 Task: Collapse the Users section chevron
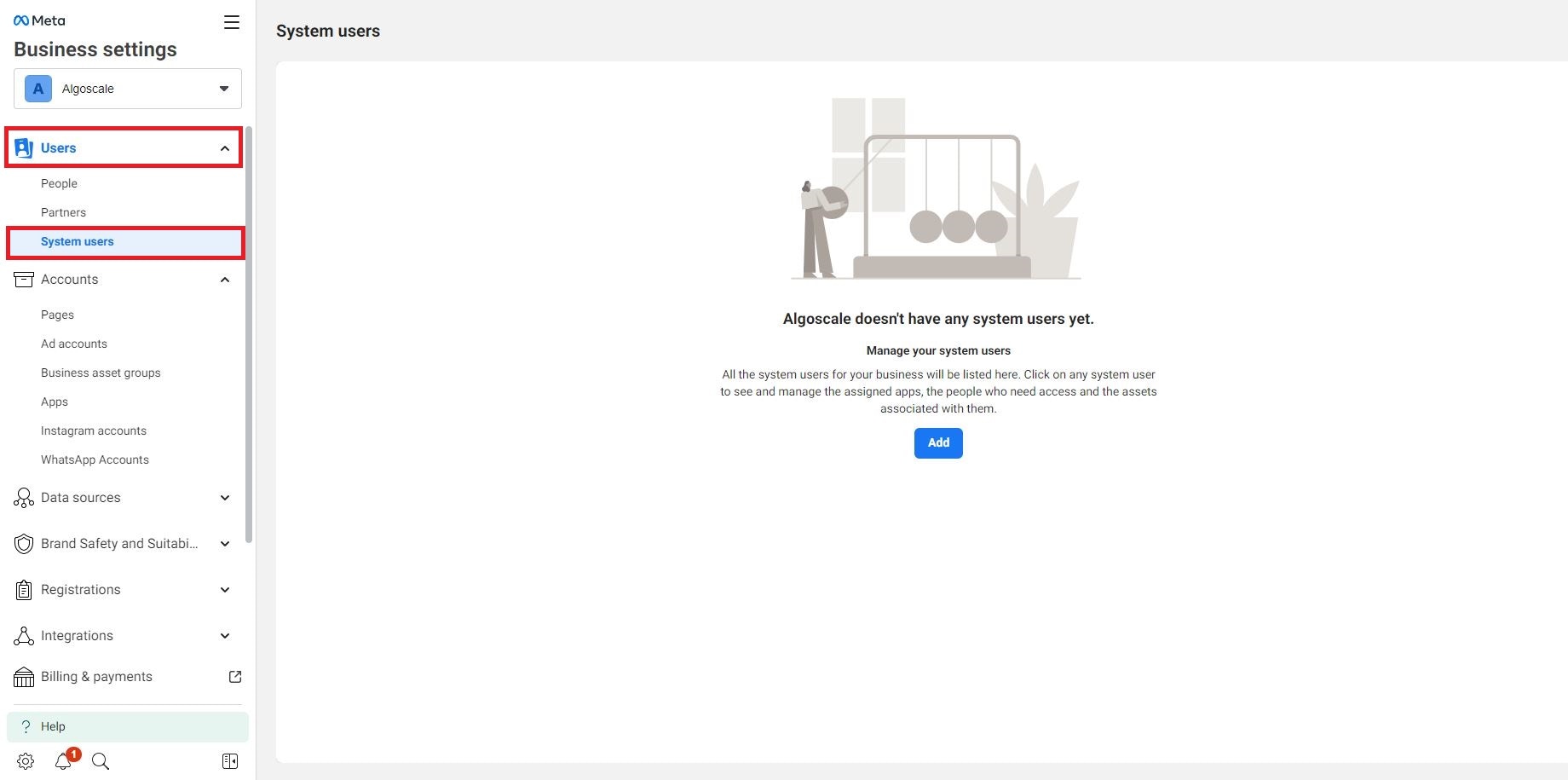pos(225,148)
